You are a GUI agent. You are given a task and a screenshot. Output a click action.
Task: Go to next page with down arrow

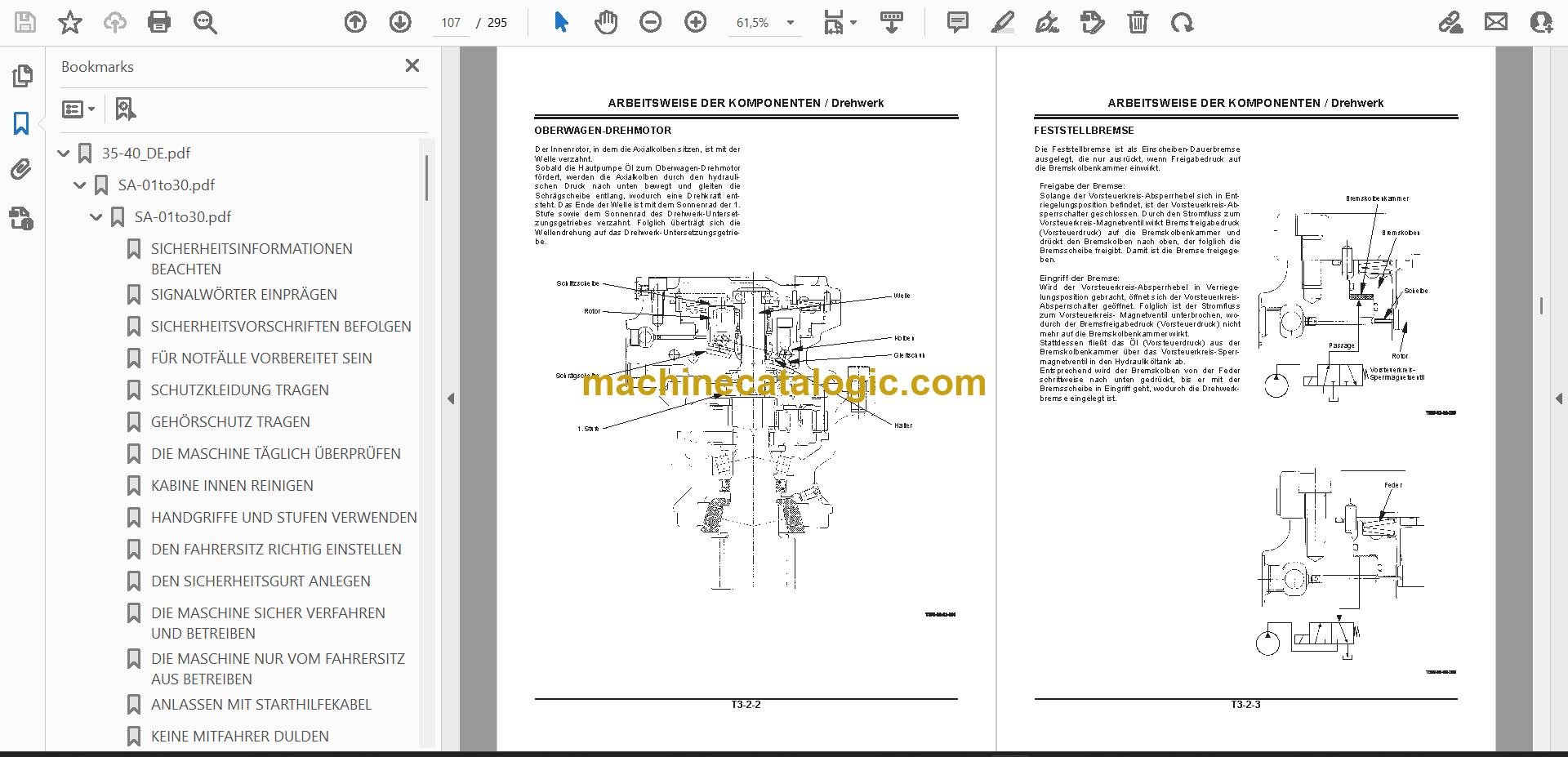[400, 22]
